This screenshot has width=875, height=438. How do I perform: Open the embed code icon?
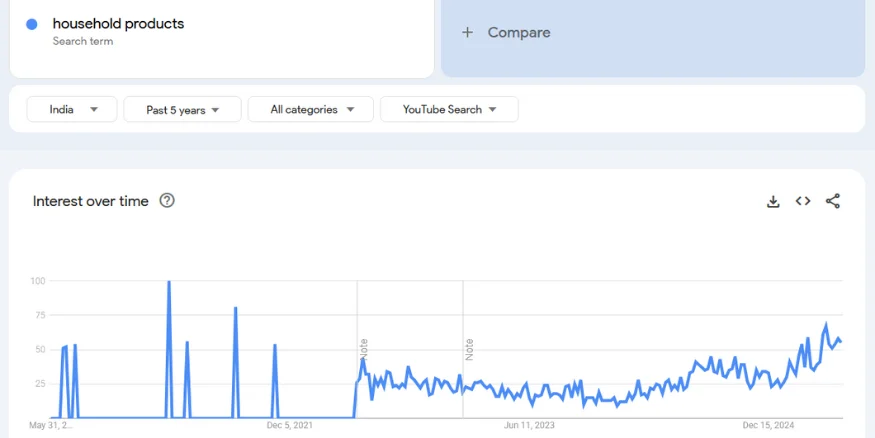click(803, 201)
